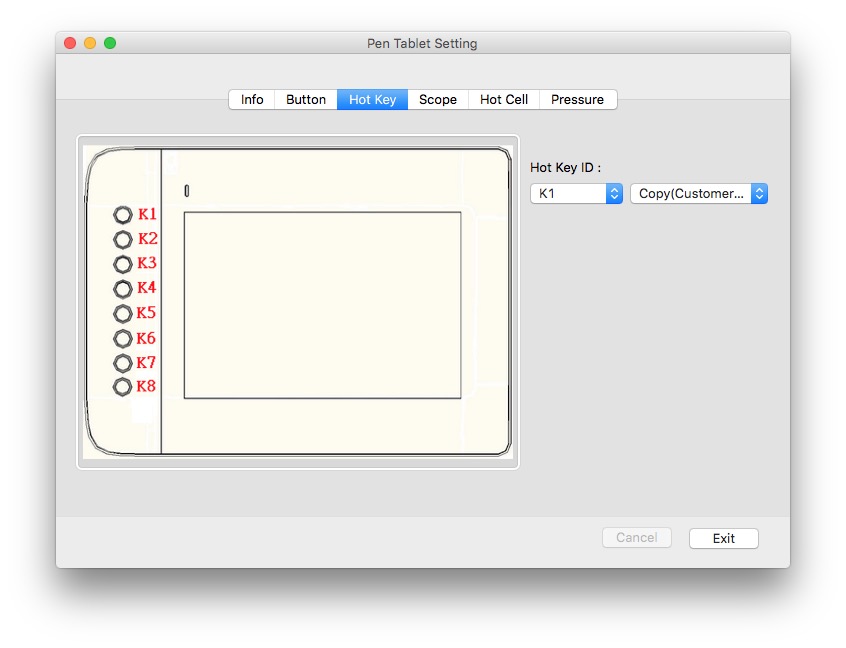Screen dimensions: 846x648
Task: Click the Exit button
Action: pos(723,538)
